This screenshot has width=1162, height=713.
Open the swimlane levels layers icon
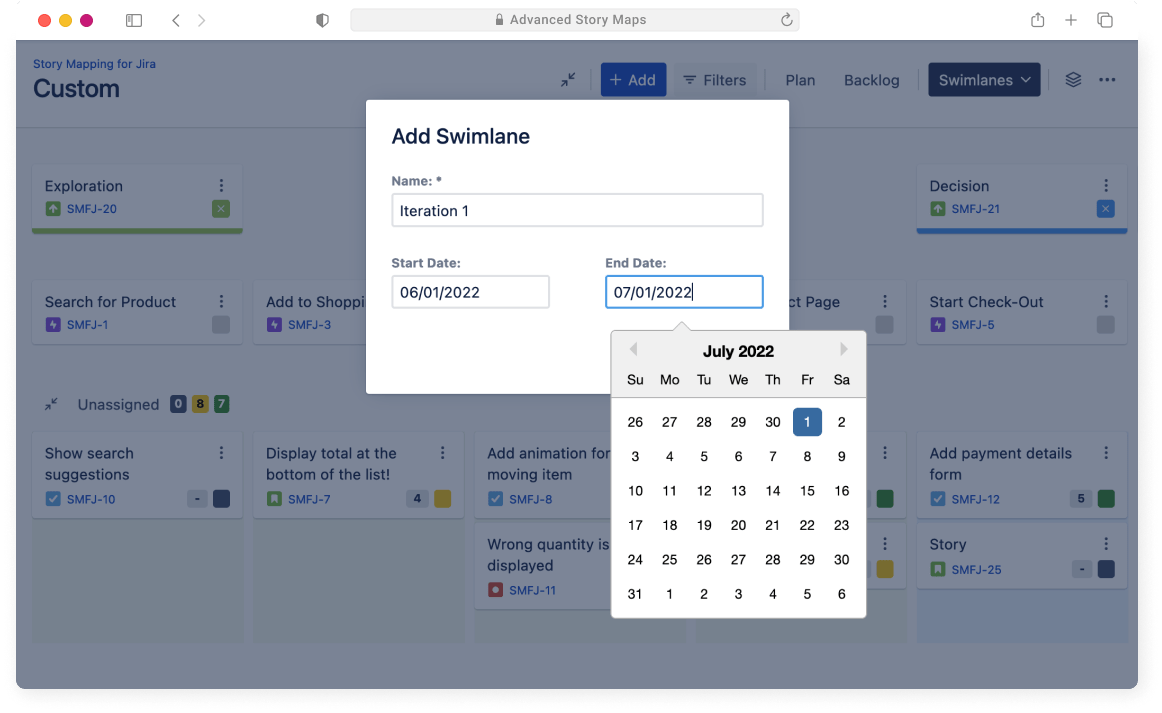coord(1073,79)
